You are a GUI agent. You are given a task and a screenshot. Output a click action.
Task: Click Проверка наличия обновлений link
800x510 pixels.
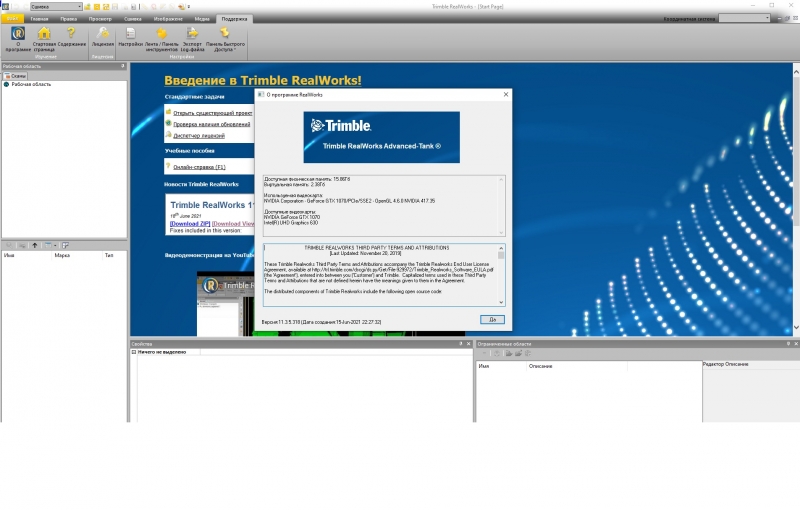[212, 124]
